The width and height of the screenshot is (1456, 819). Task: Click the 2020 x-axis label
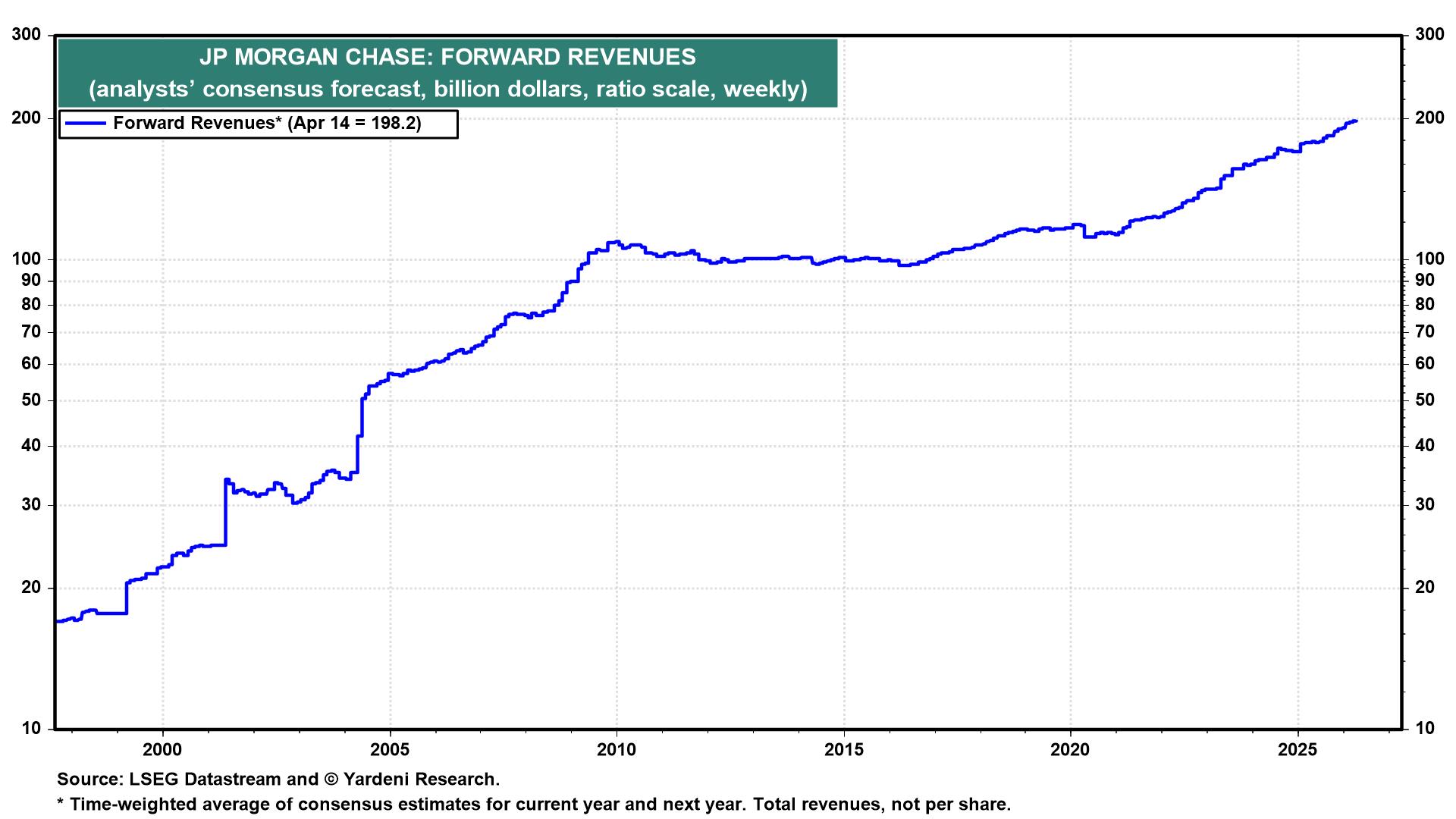[1070, 750]
